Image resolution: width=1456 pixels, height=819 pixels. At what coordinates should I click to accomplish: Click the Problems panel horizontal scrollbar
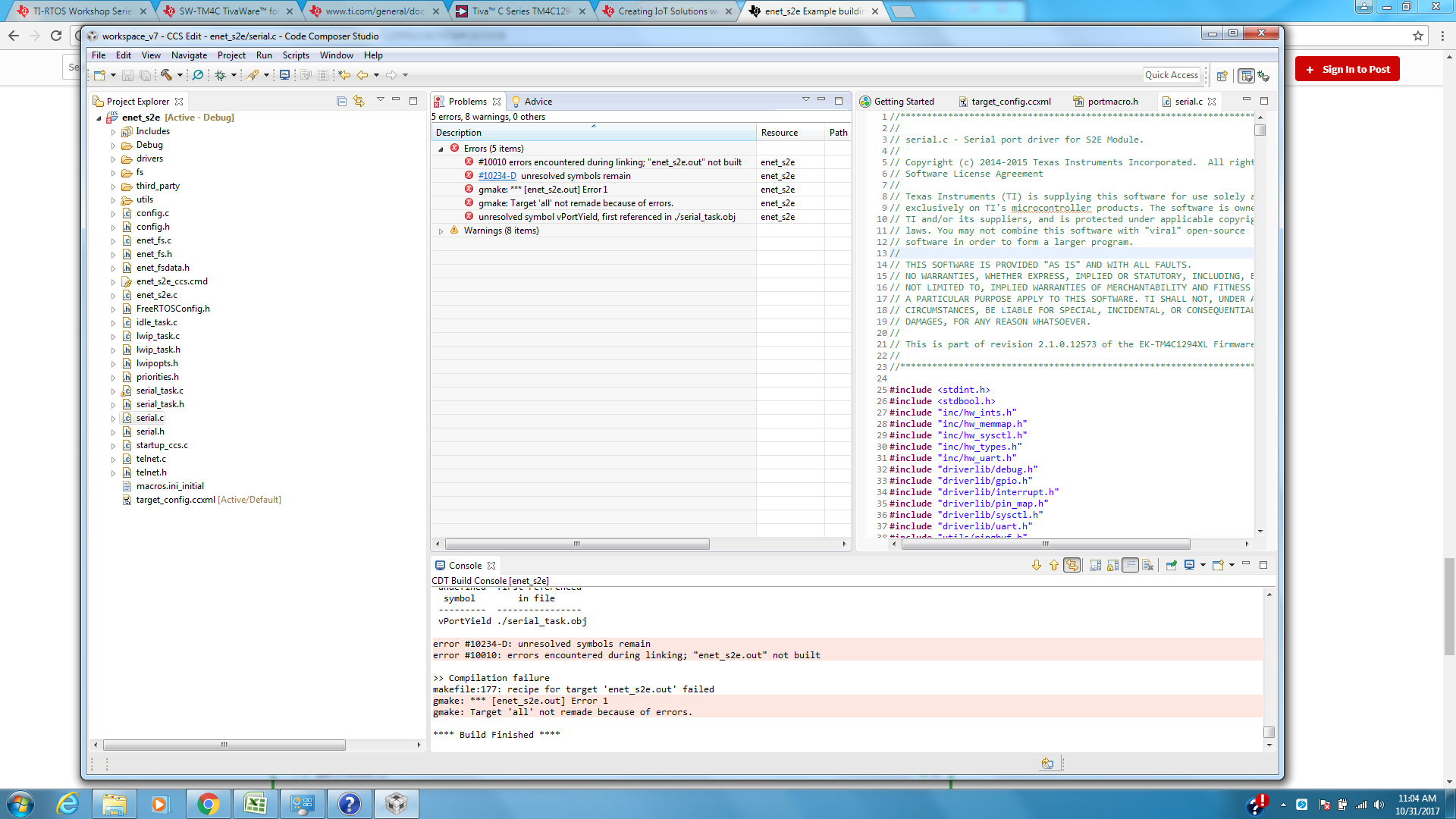tap(576, 544)
